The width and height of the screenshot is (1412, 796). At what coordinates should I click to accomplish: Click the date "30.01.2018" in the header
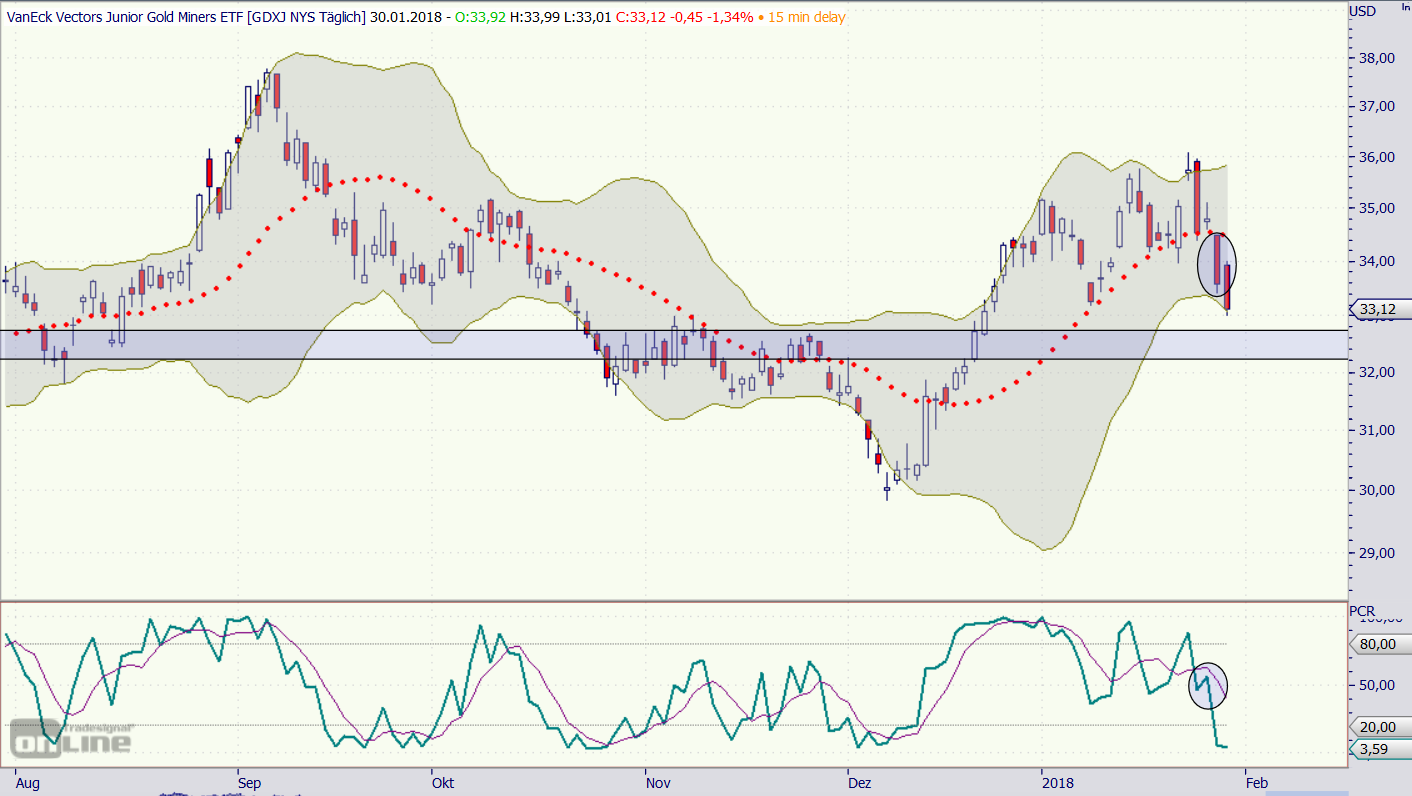[x=404, y=17]
